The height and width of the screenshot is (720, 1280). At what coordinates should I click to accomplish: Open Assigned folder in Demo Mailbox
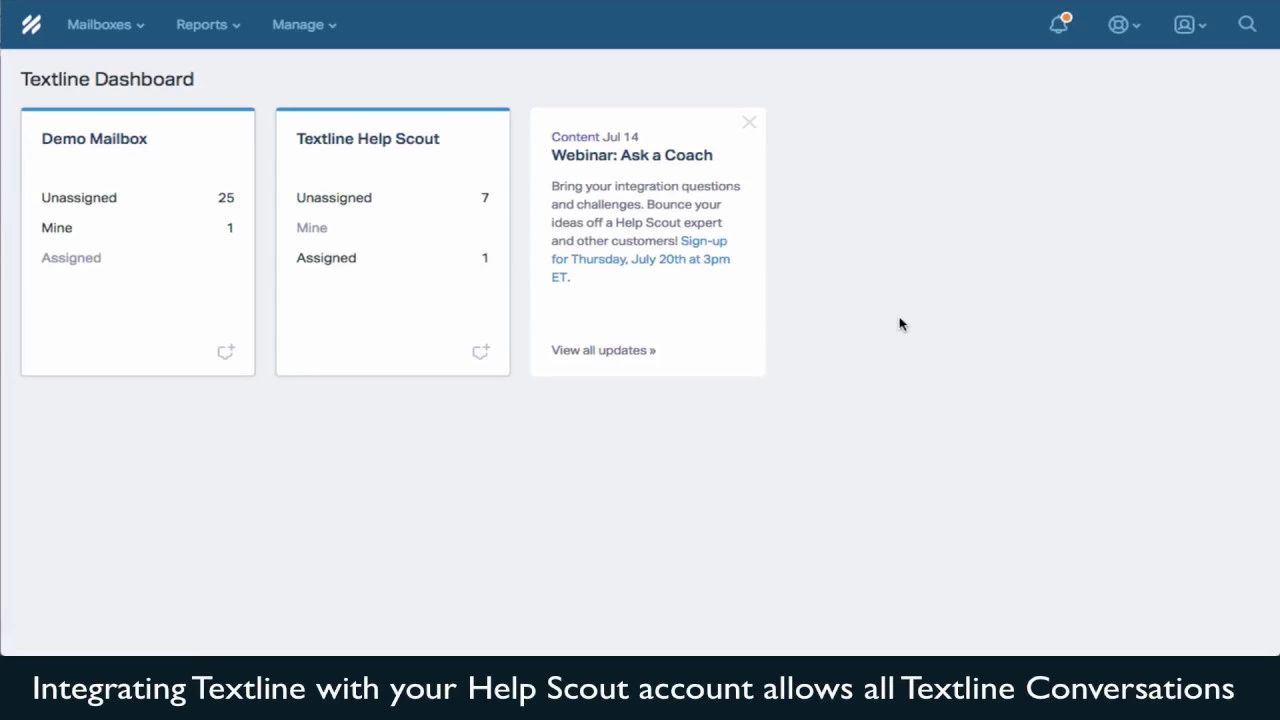tap(71, 258)
